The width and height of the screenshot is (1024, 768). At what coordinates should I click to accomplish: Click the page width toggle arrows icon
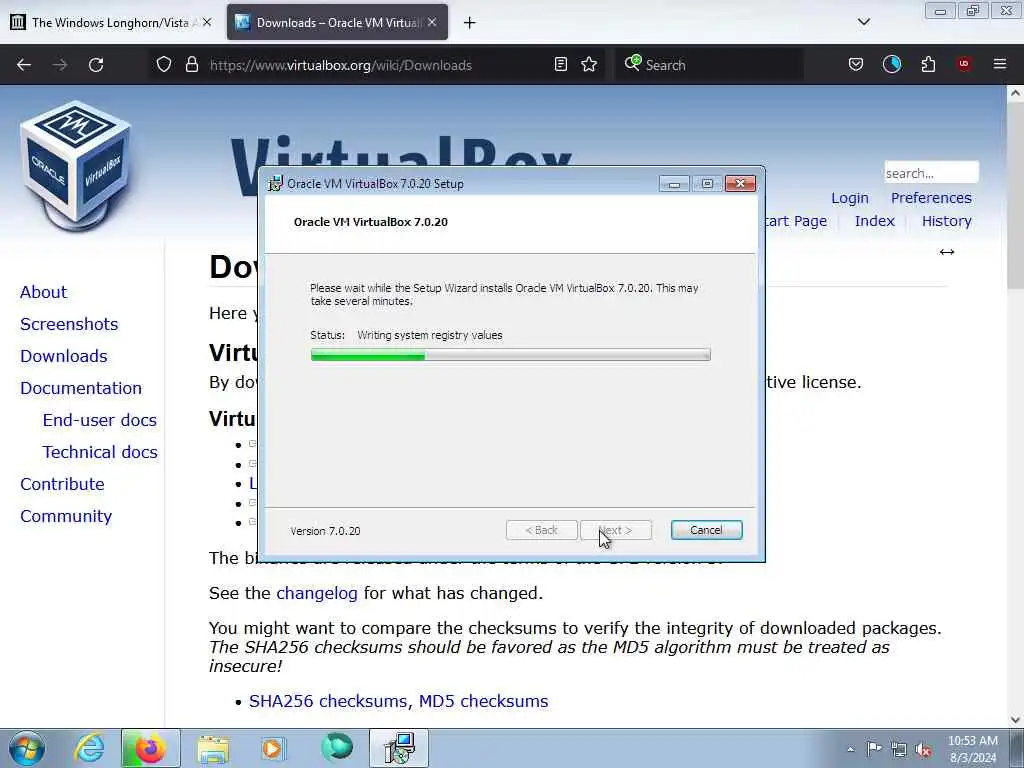947,252
